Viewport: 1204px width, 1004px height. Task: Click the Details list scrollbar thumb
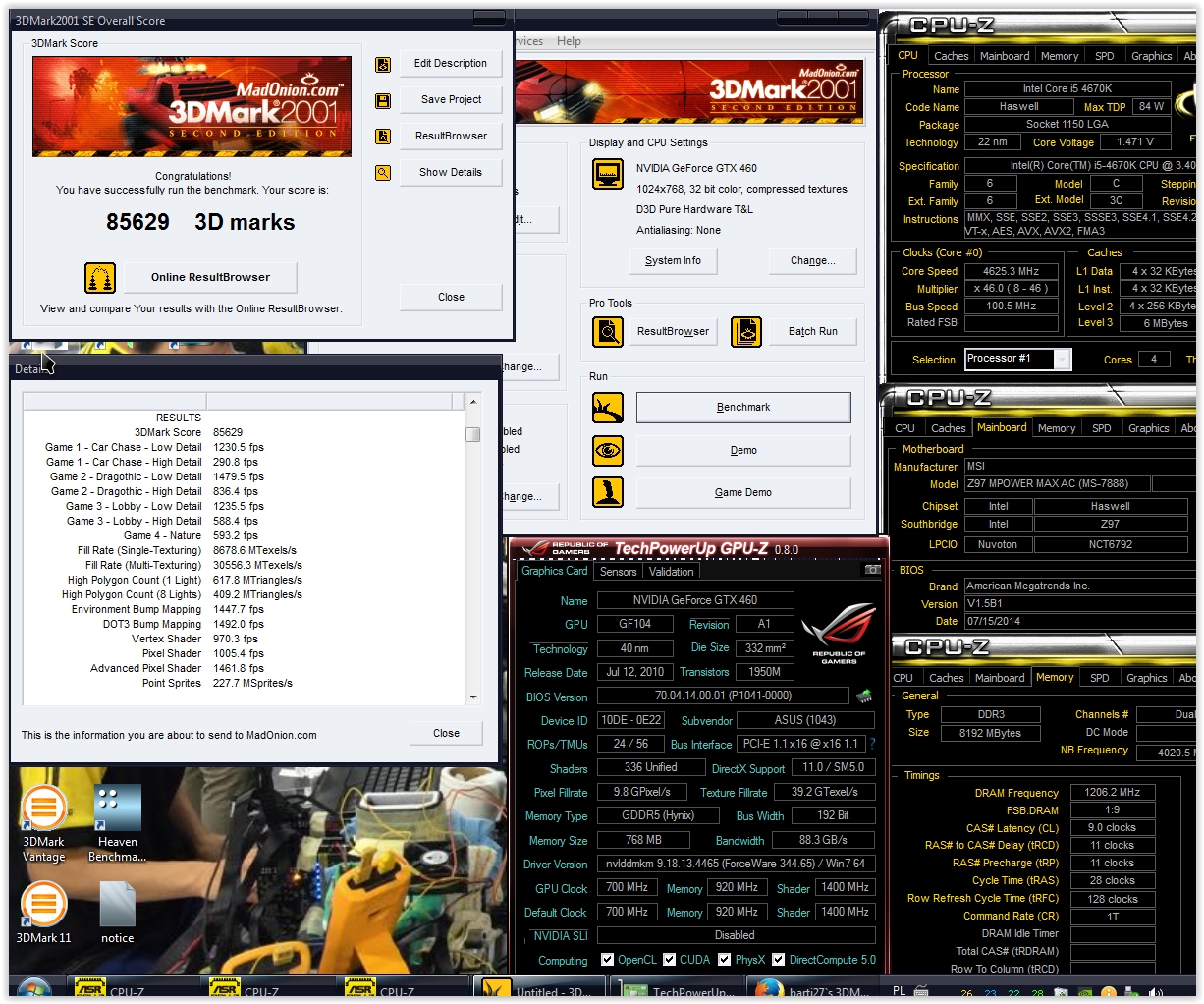pyautogui.click(x=473, y=434)
